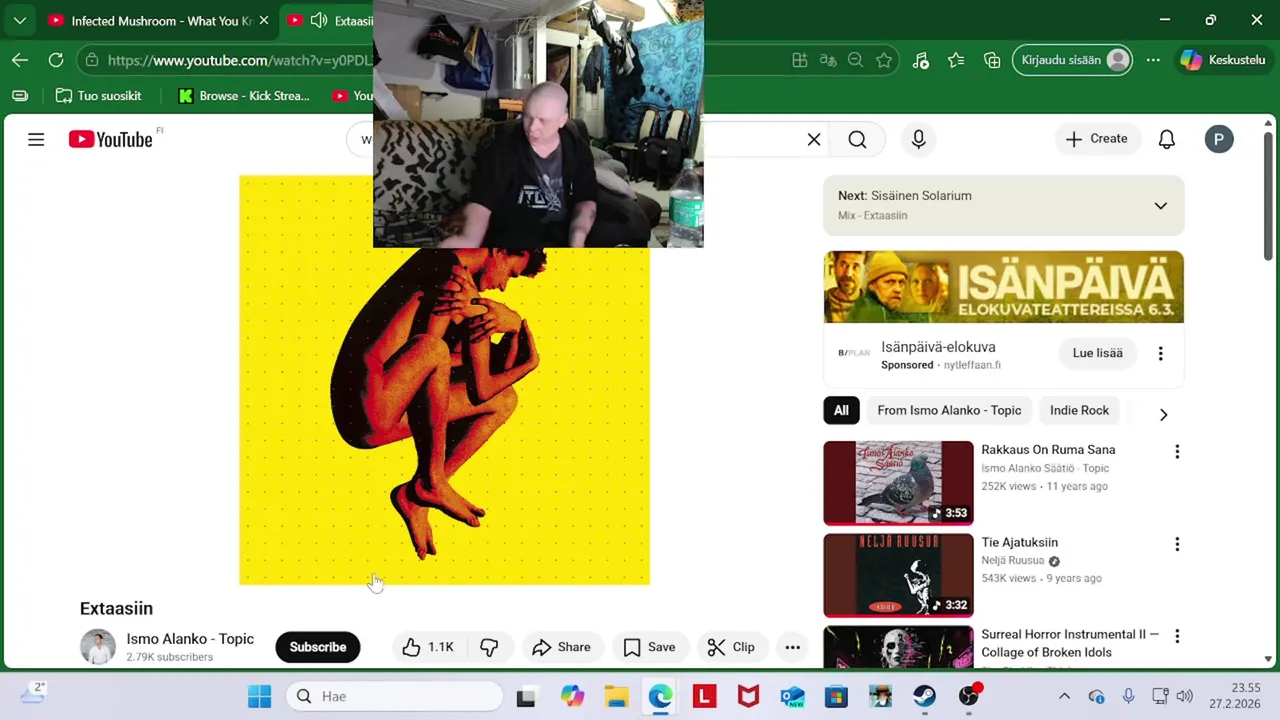Open the YouTube guide hamburger menu
This screenshot has height=720, width=1280.
coord(36,139)
